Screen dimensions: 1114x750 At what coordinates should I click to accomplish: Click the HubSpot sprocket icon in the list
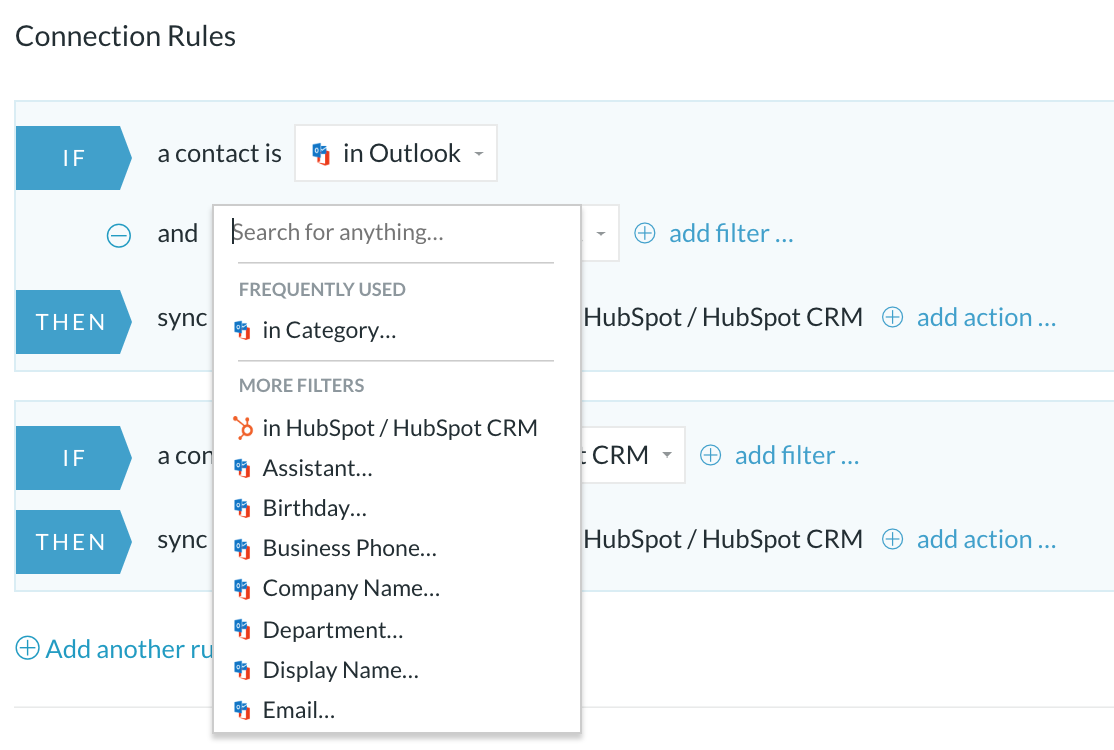(x=243, y=428)
